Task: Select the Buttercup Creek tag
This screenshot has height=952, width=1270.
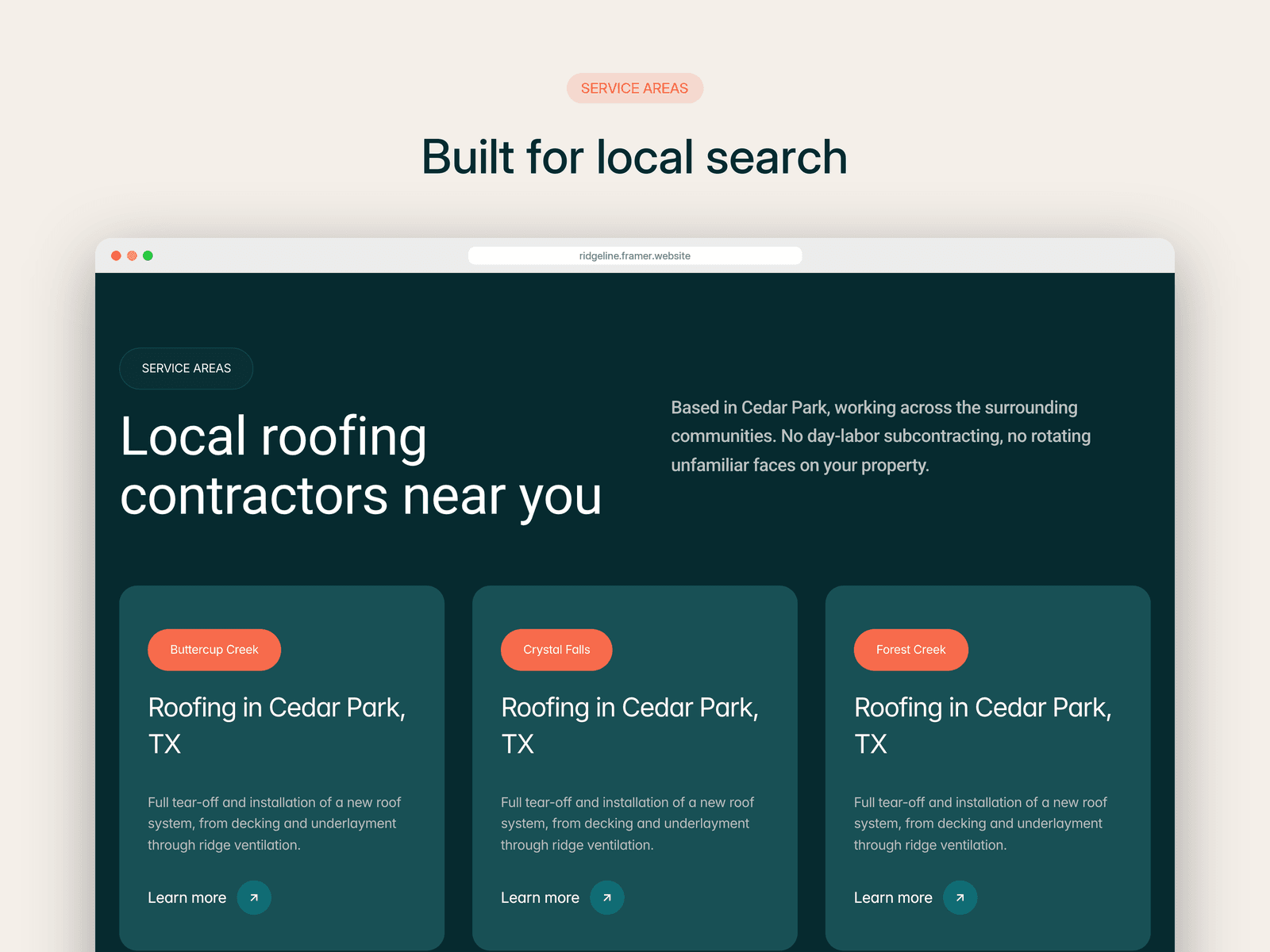Action: pos(214,650)
